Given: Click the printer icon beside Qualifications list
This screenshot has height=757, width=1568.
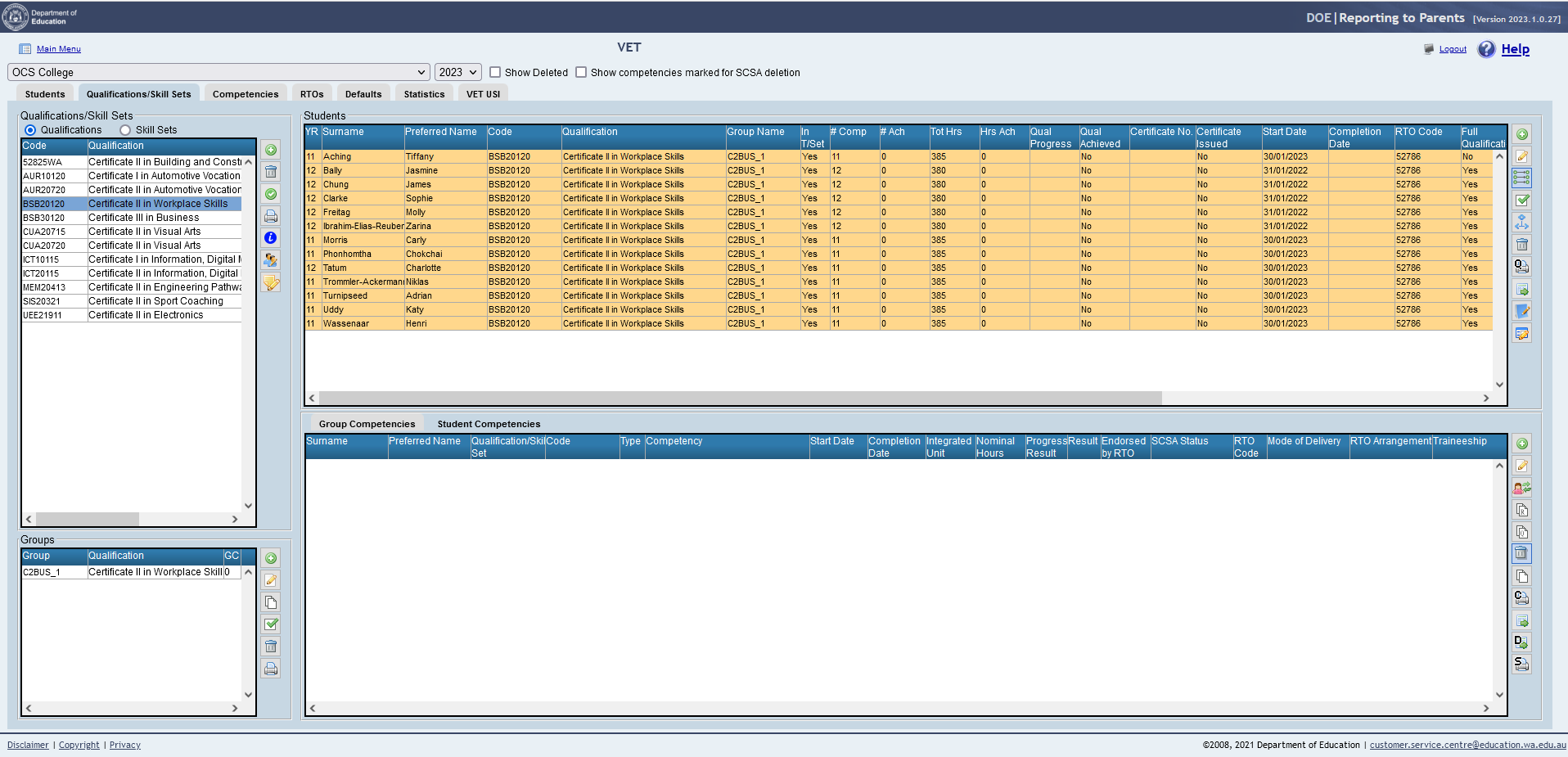Looking at the screenshot, I should (x=271, y=216).
